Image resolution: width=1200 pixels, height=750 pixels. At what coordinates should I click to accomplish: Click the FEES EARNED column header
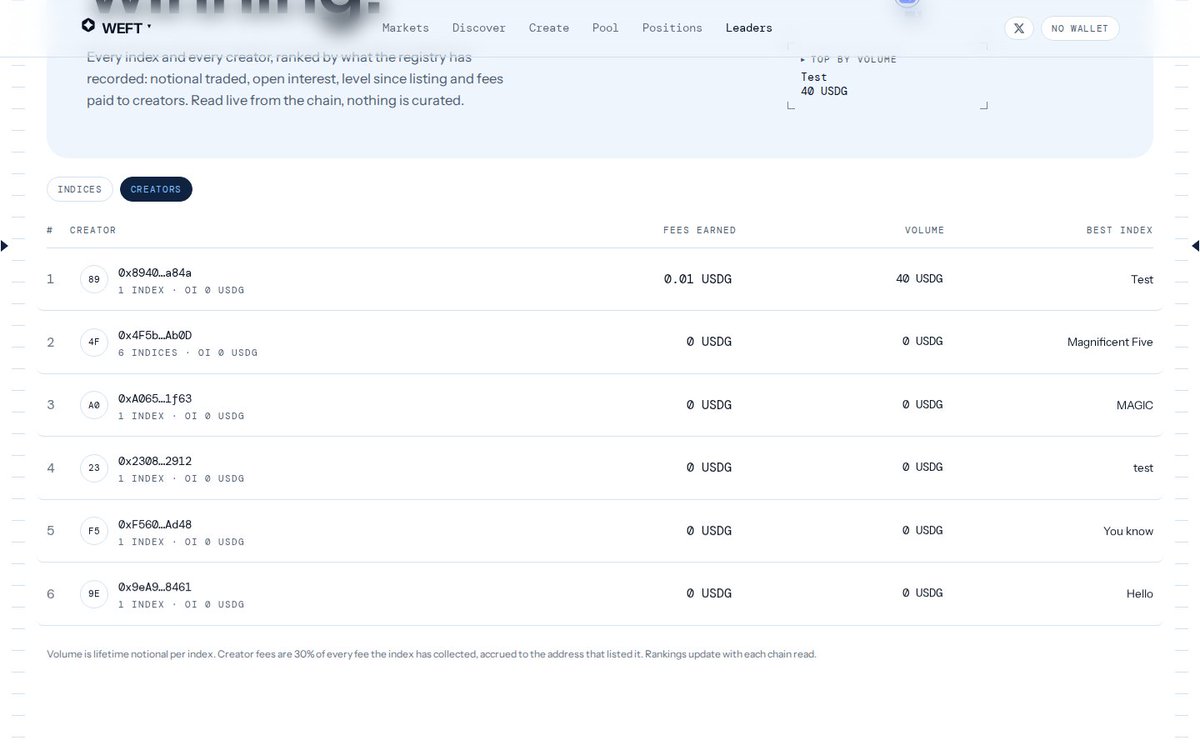(699, 230)
